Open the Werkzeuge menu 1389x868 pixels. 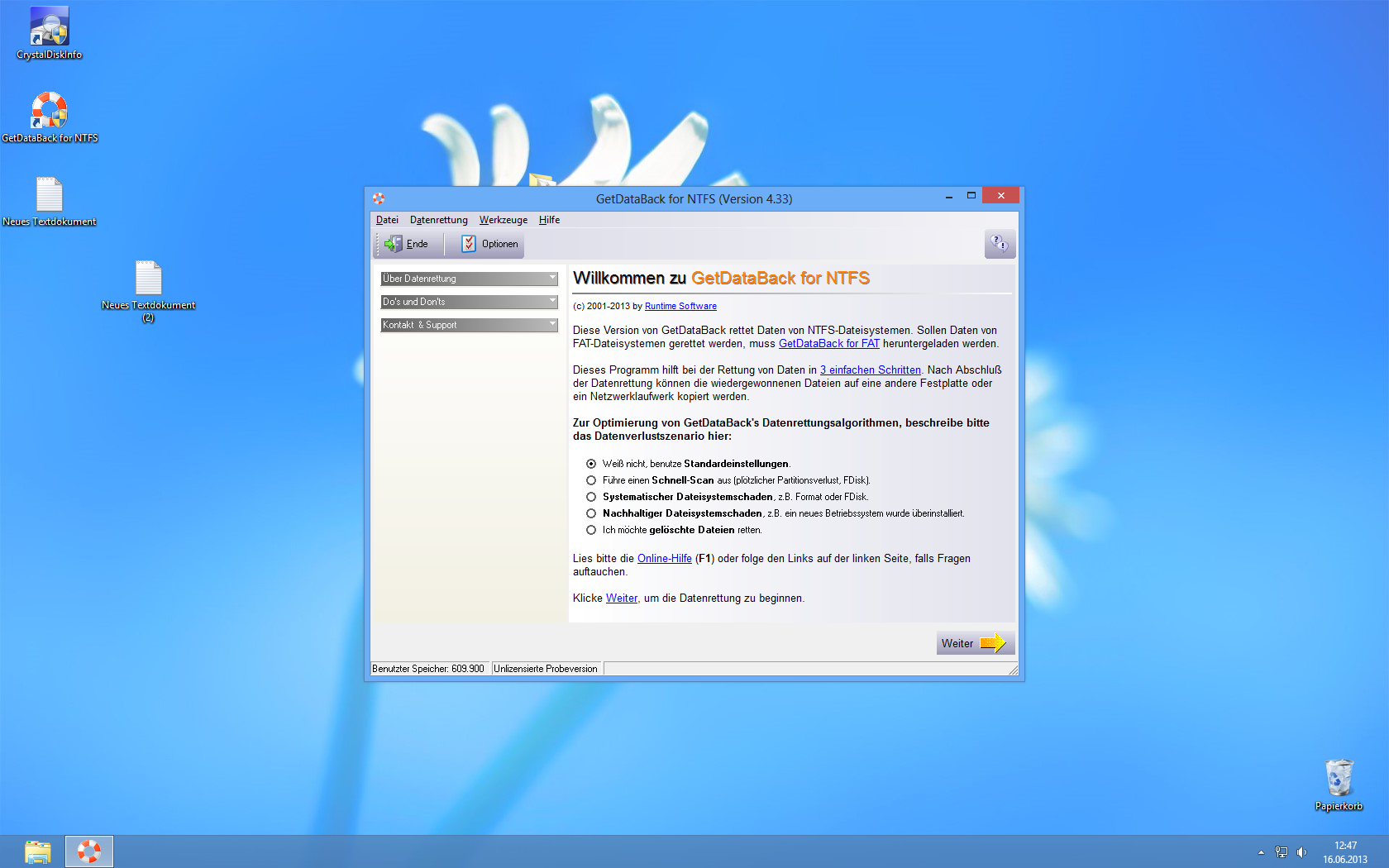tap(504, 220)
